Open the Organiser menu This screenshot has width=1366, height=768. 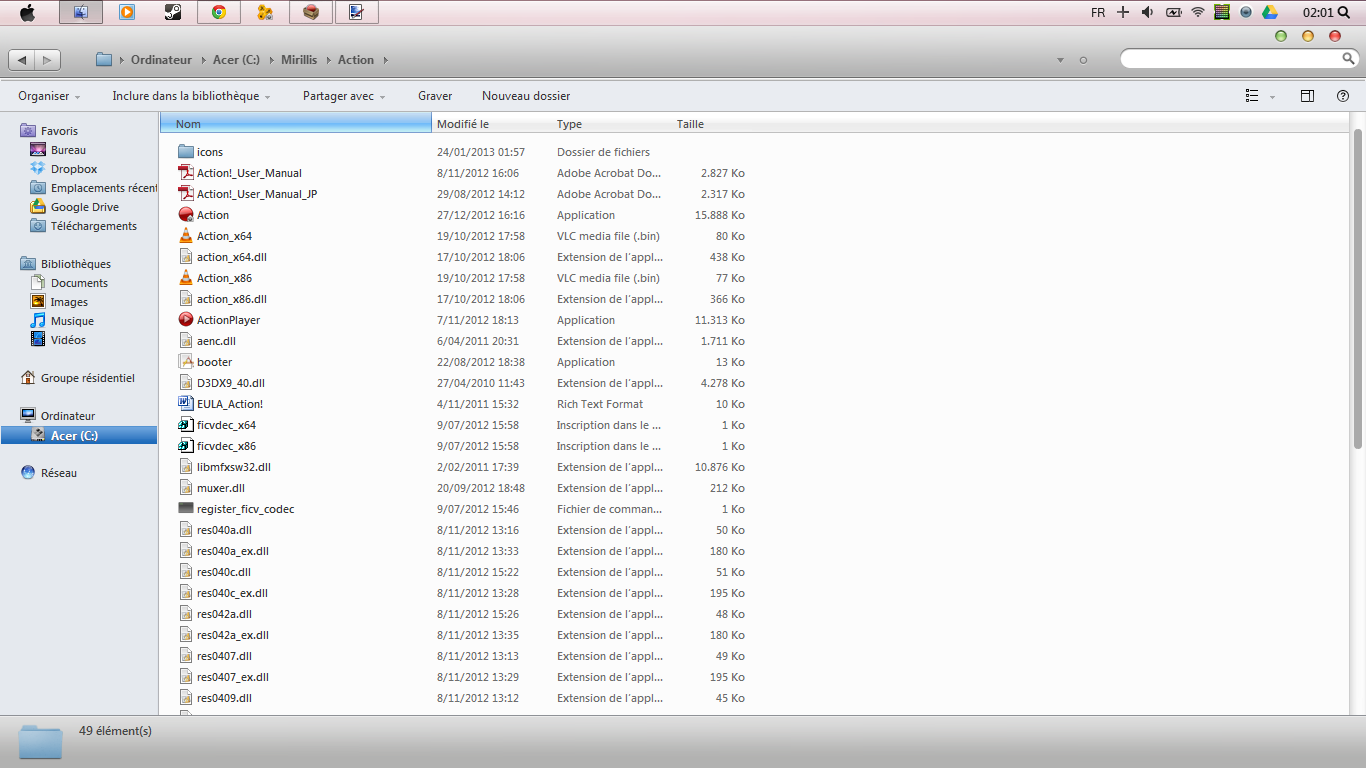[x=49, y=96]
